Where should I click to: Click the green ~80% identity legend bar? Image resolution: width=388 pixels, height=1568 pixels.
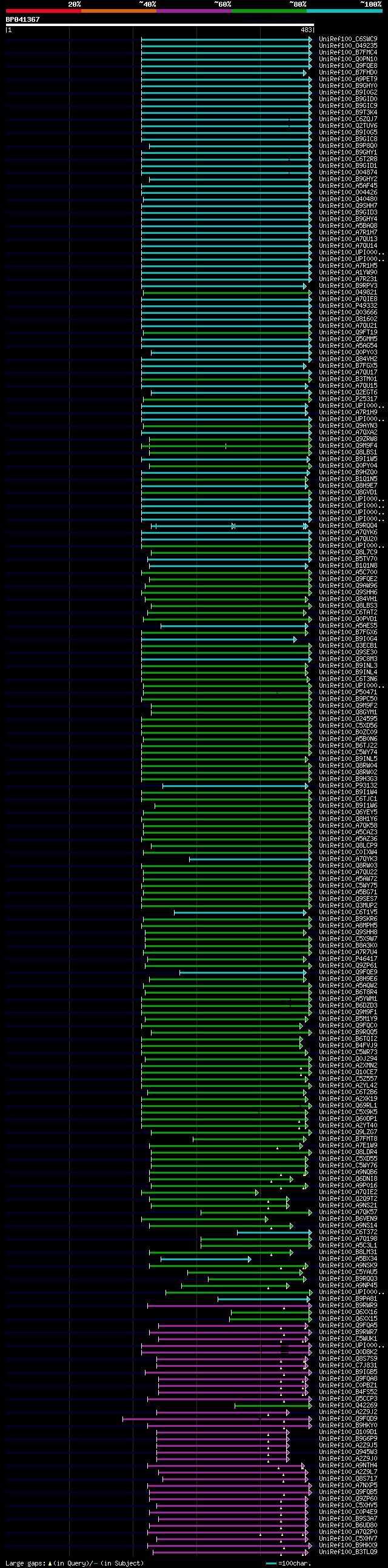(269, 11)
